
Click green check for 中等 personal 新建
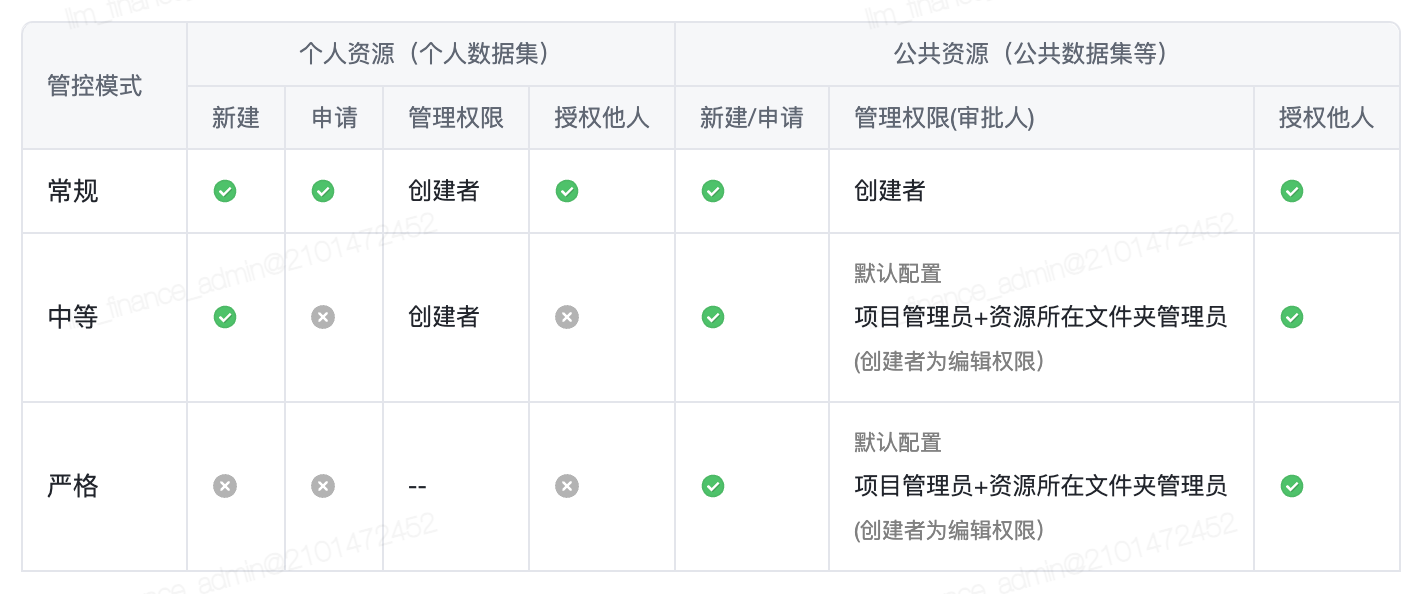[x=225, y=317]
